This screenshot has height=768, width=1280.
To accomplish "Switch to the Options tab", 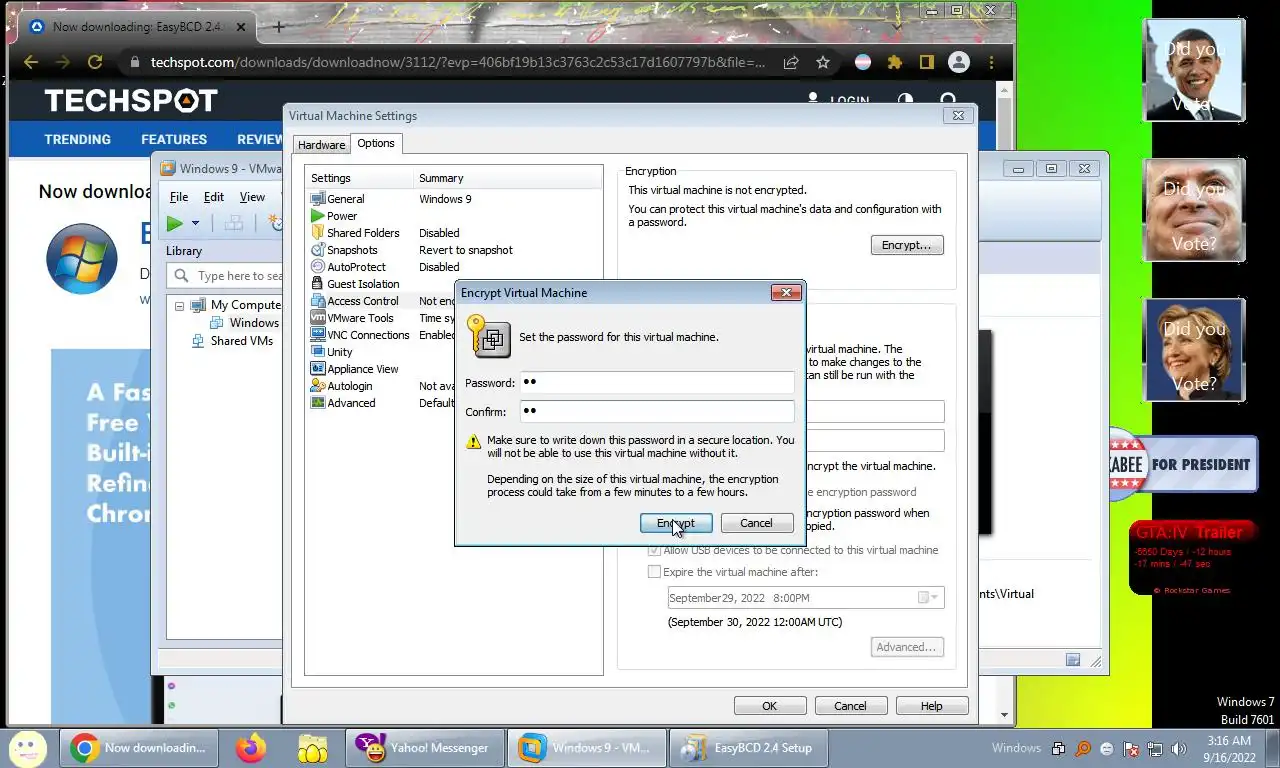I will [376, 143].
